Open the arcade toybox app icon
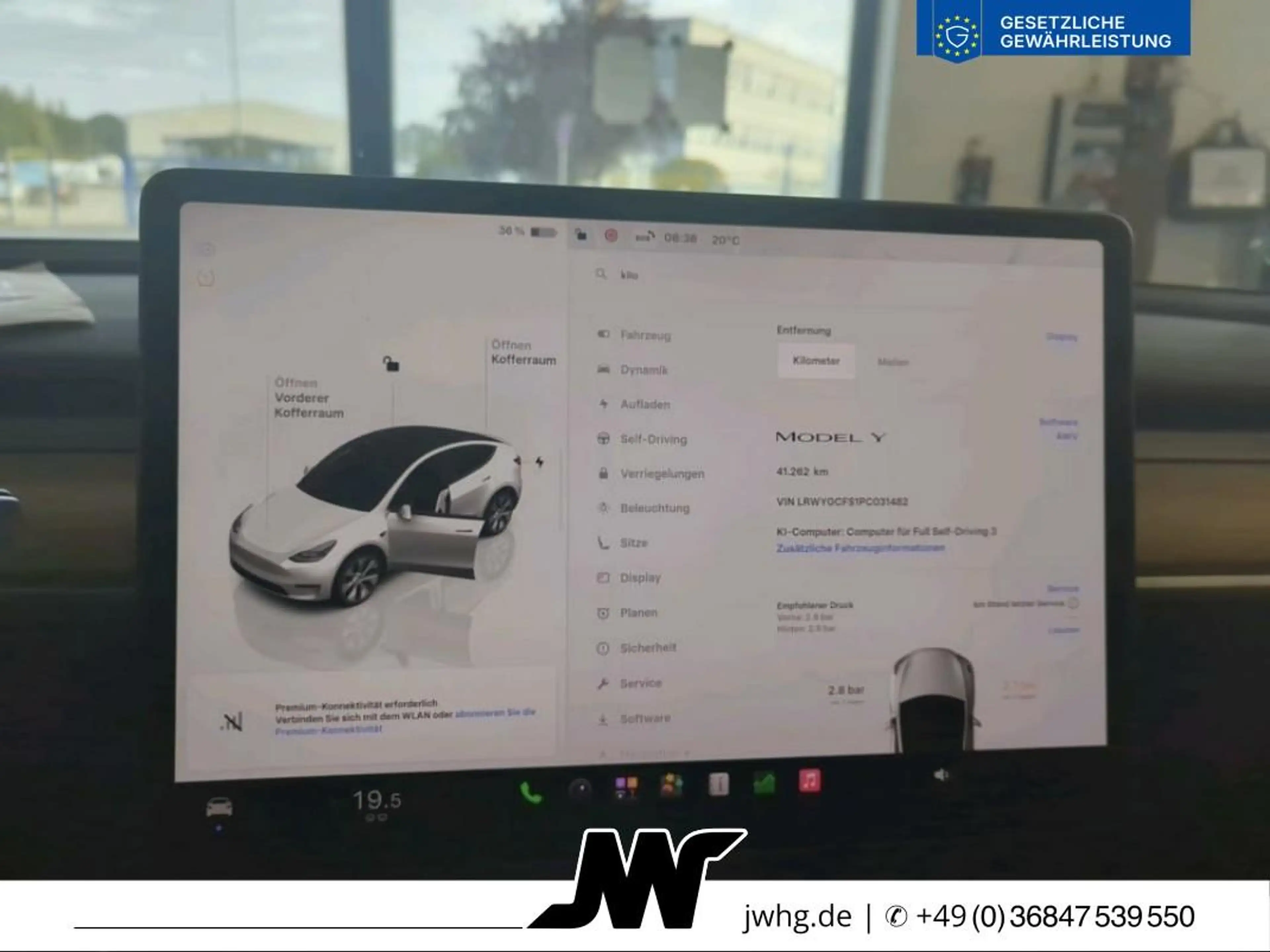 click(x=672, y=786)
